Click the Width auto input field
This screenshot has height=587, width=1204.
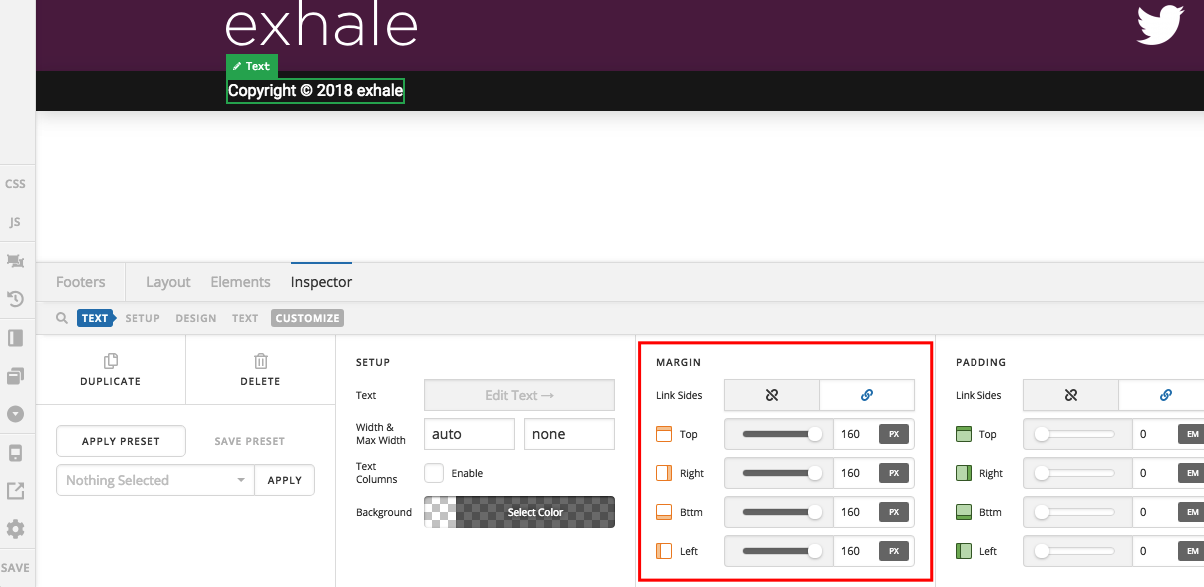tap(469, 434)
